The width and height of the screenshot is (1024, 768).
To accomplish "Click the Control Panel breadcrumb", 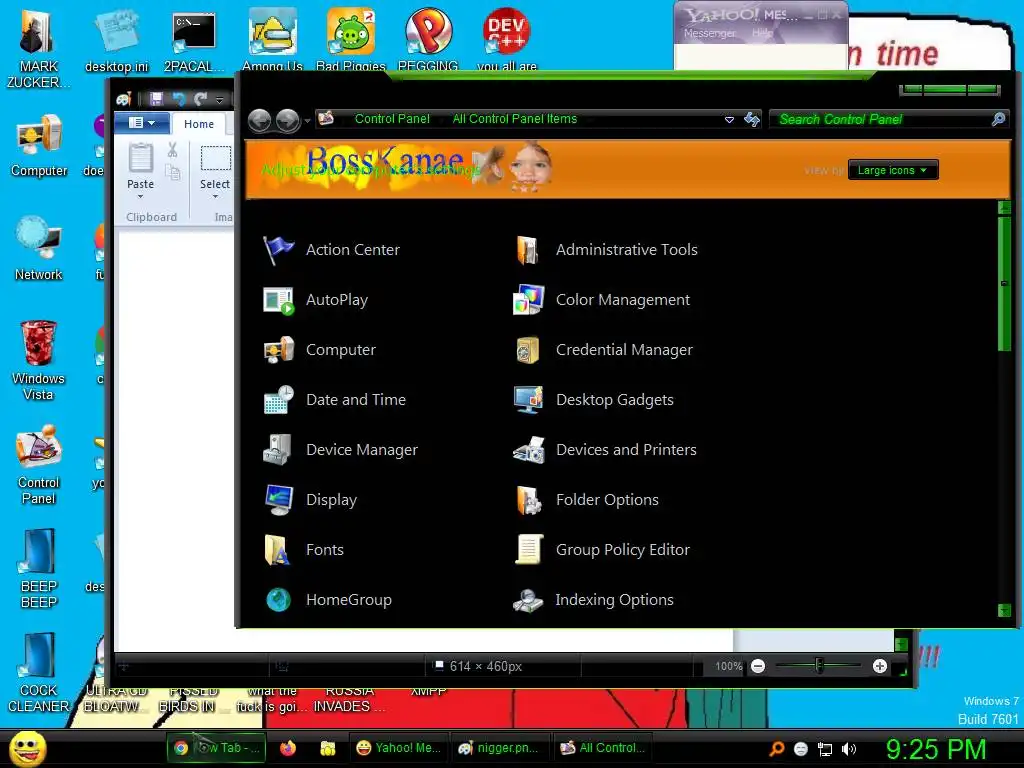I will (392, 119).
